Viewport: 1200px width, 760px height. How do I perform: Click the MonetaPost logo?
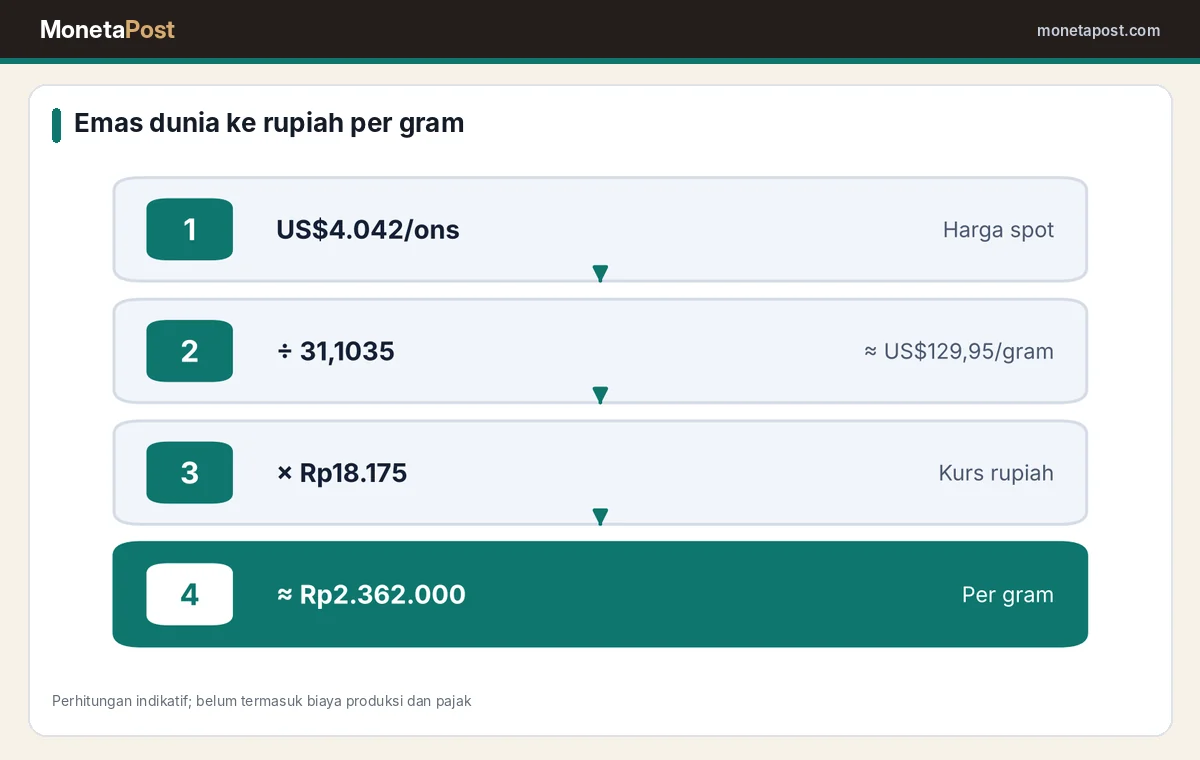pyautogui.click(x=107, y=30)
